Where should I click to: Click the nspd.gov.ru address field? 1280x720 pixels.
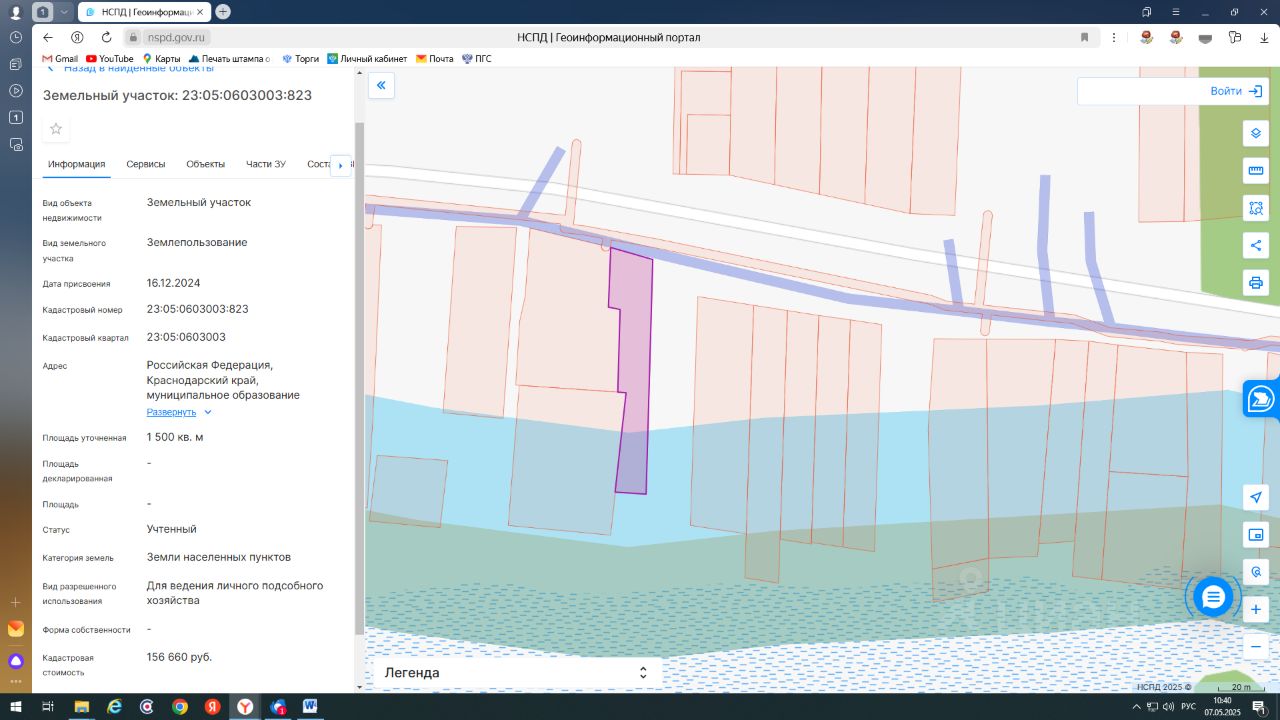pyautogui.click(x=176, y=37)
